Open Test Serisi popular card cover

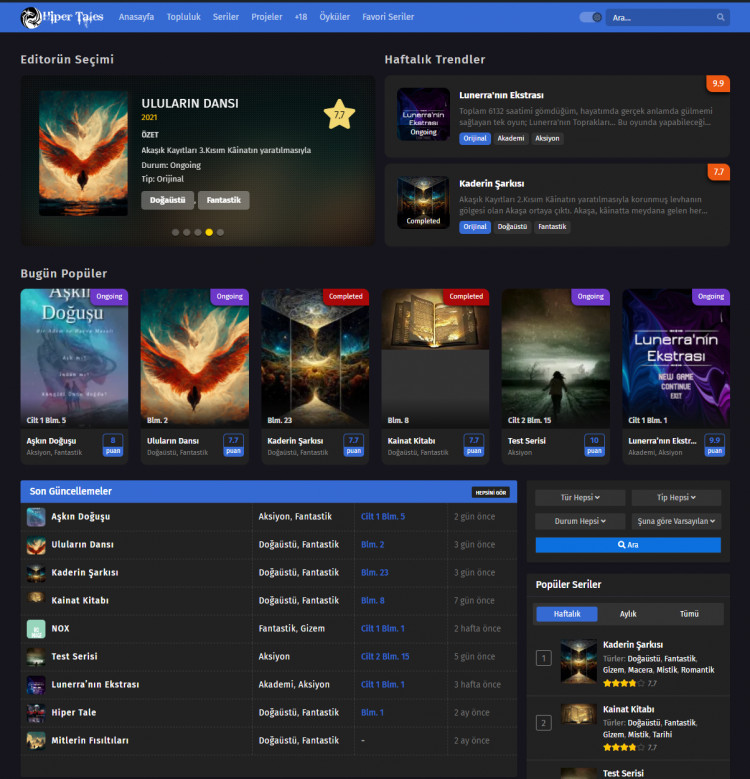point(556,358)
